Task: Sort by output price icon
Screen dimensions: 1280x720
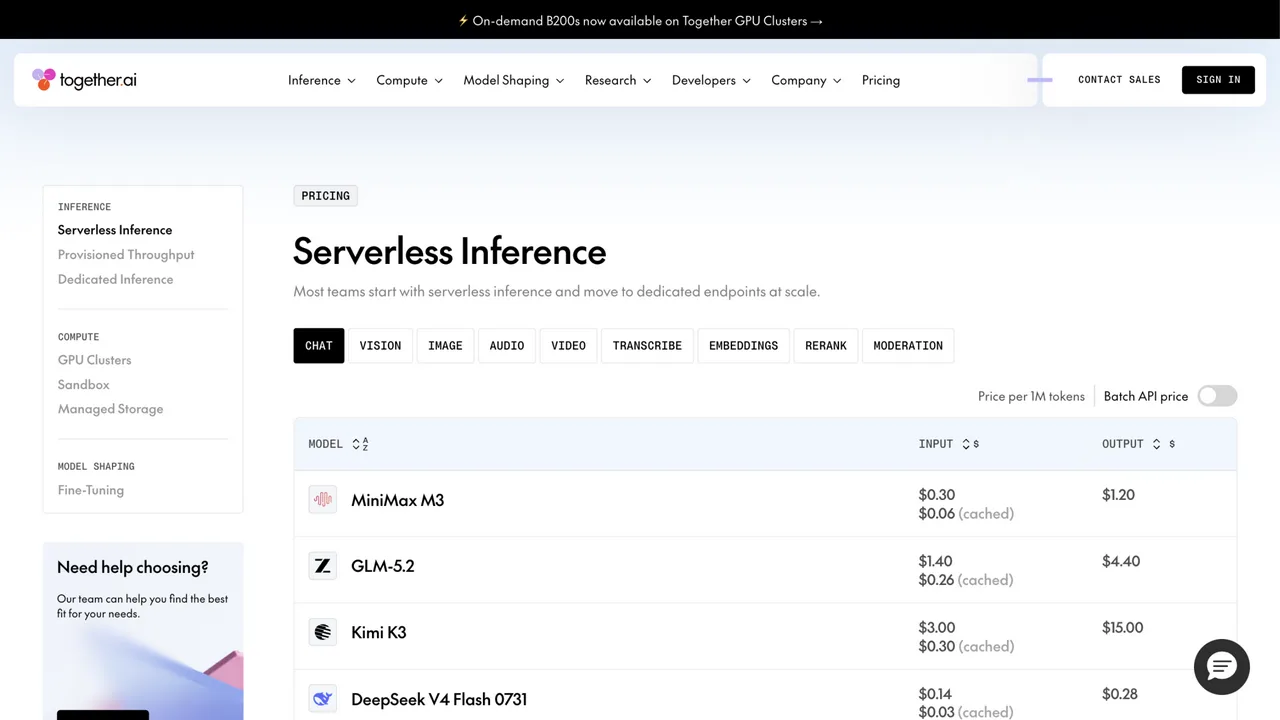Action: coord(1164,444)
